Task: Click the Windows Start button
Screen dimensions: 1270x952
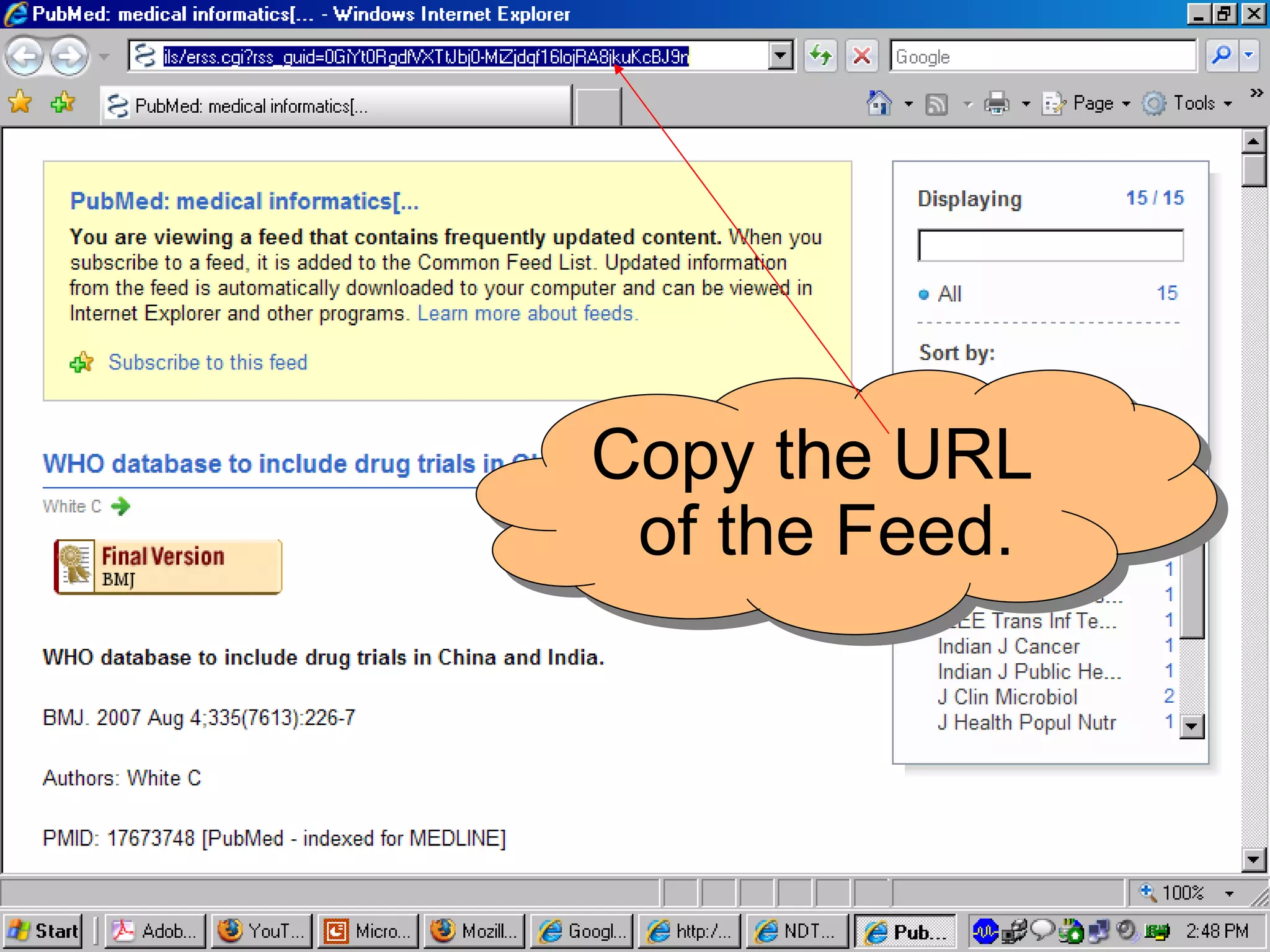Action: (42, 931)
